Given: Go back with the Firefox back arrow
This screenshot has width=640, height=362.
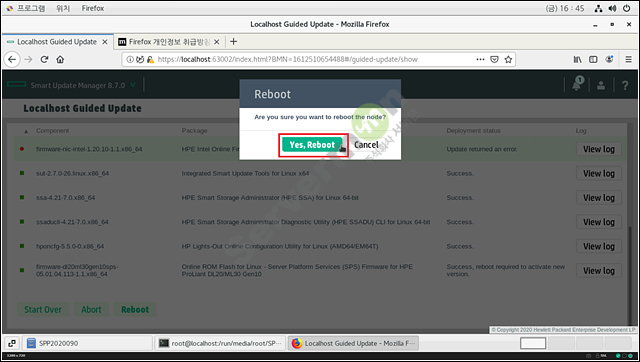Looking at the screenshot, I should (x=12, y=60).
